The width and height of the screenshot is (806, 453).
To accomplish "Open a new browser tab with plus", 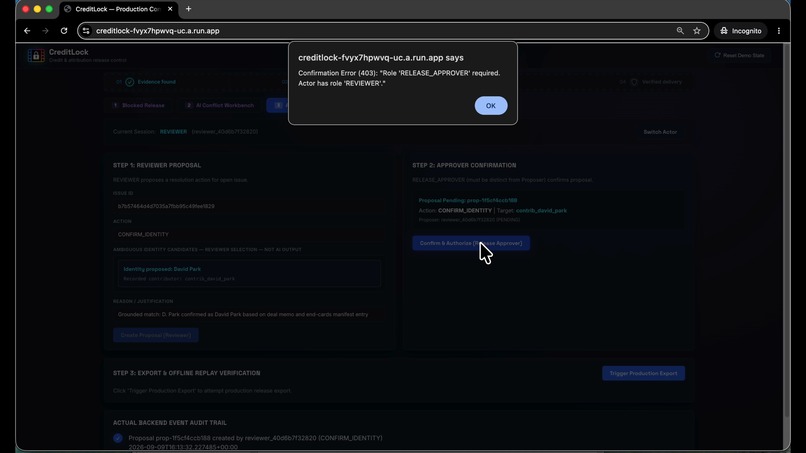I will click(x=189, y=9).
